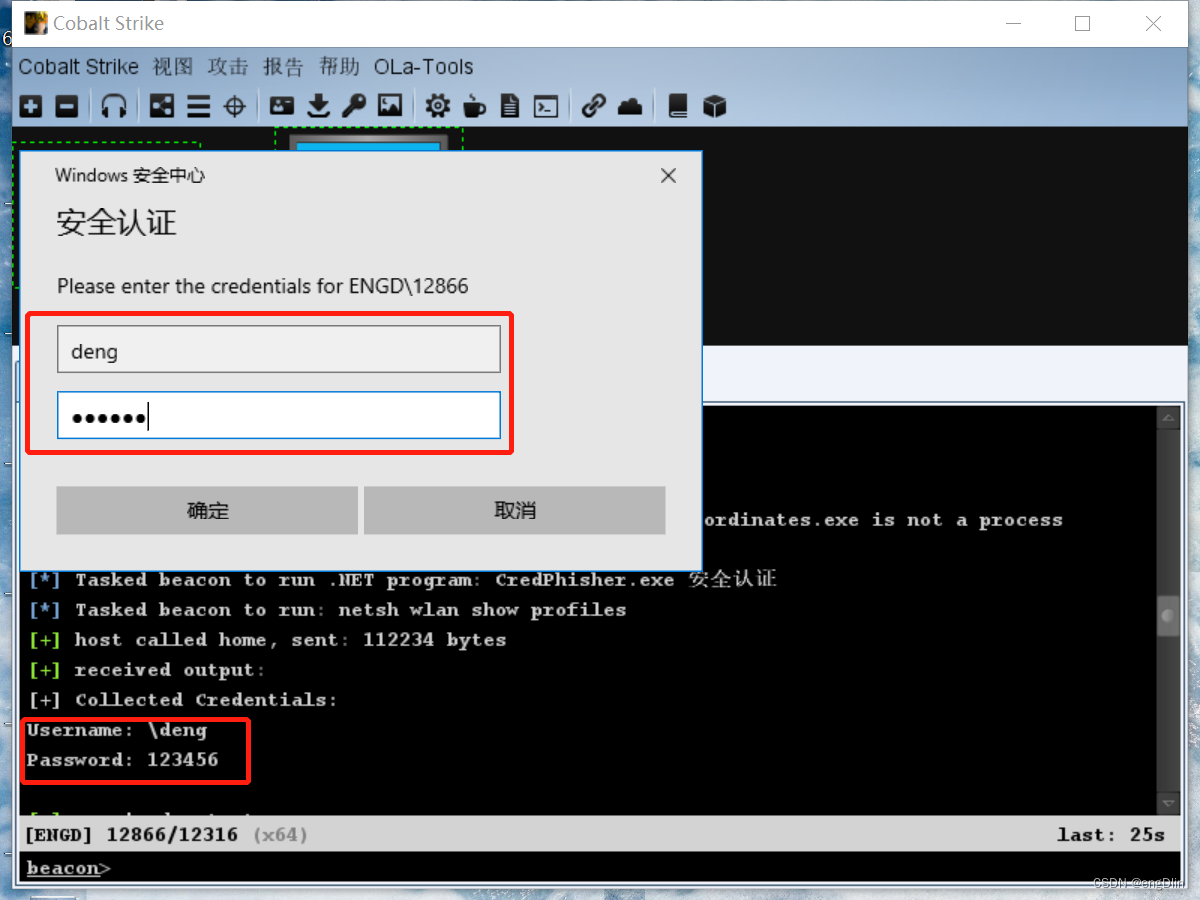Open the OLa-Tools menu
The height and width of the screenshot is (900, 1200).
pos(423,67)
